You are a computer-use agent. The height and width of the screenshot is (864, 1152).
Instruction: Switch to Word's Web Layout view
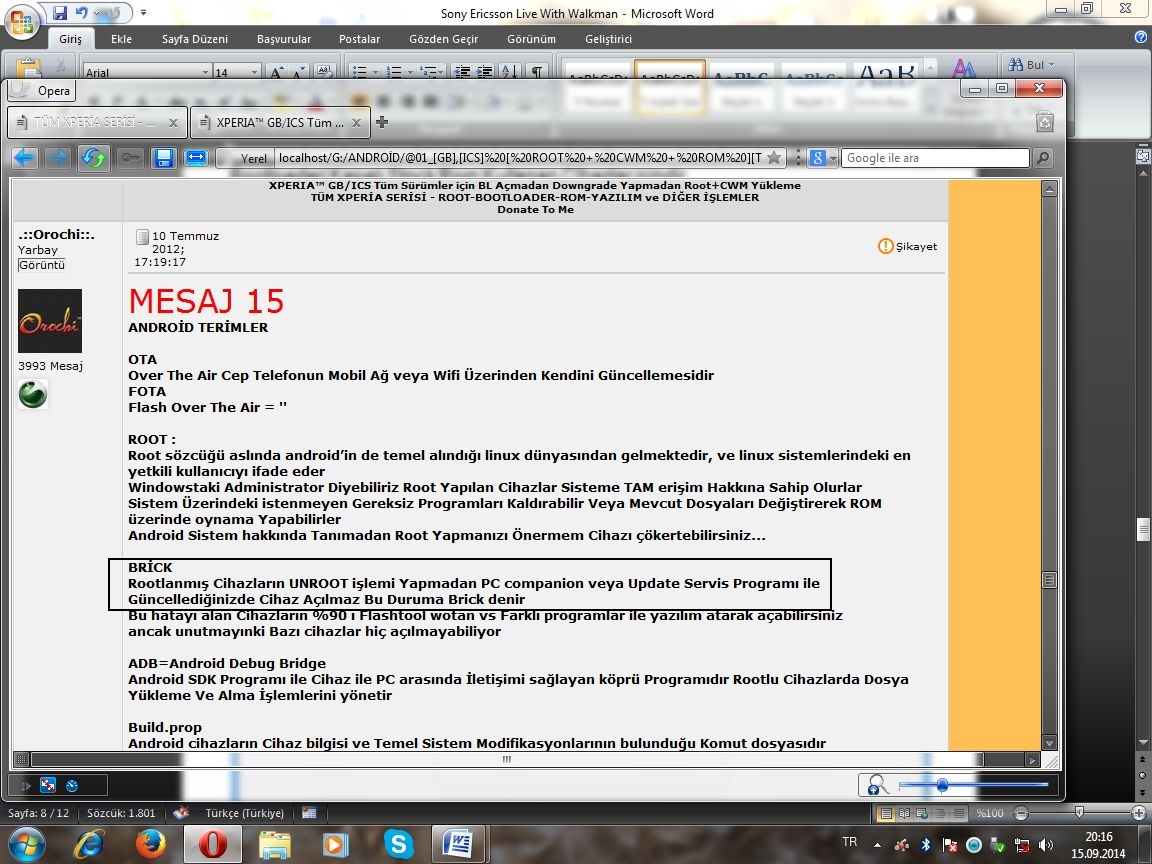(x=922, y=813)
